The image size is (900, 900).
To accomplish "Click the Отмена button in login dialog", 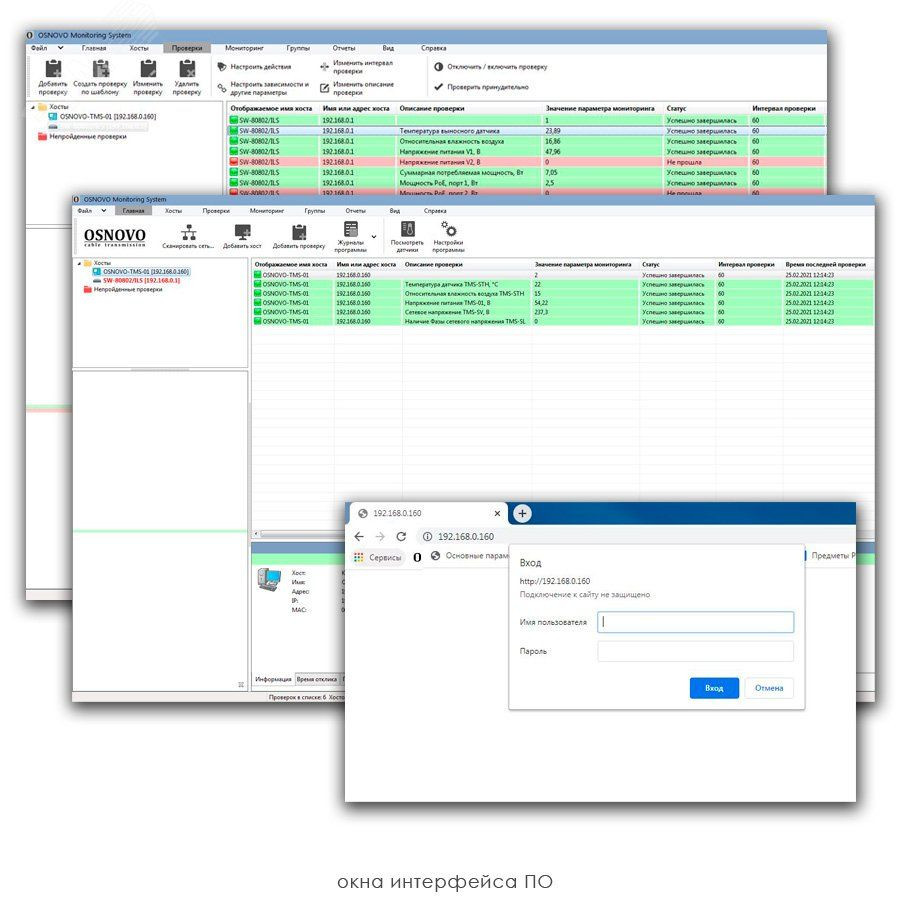I will [769, 688].
